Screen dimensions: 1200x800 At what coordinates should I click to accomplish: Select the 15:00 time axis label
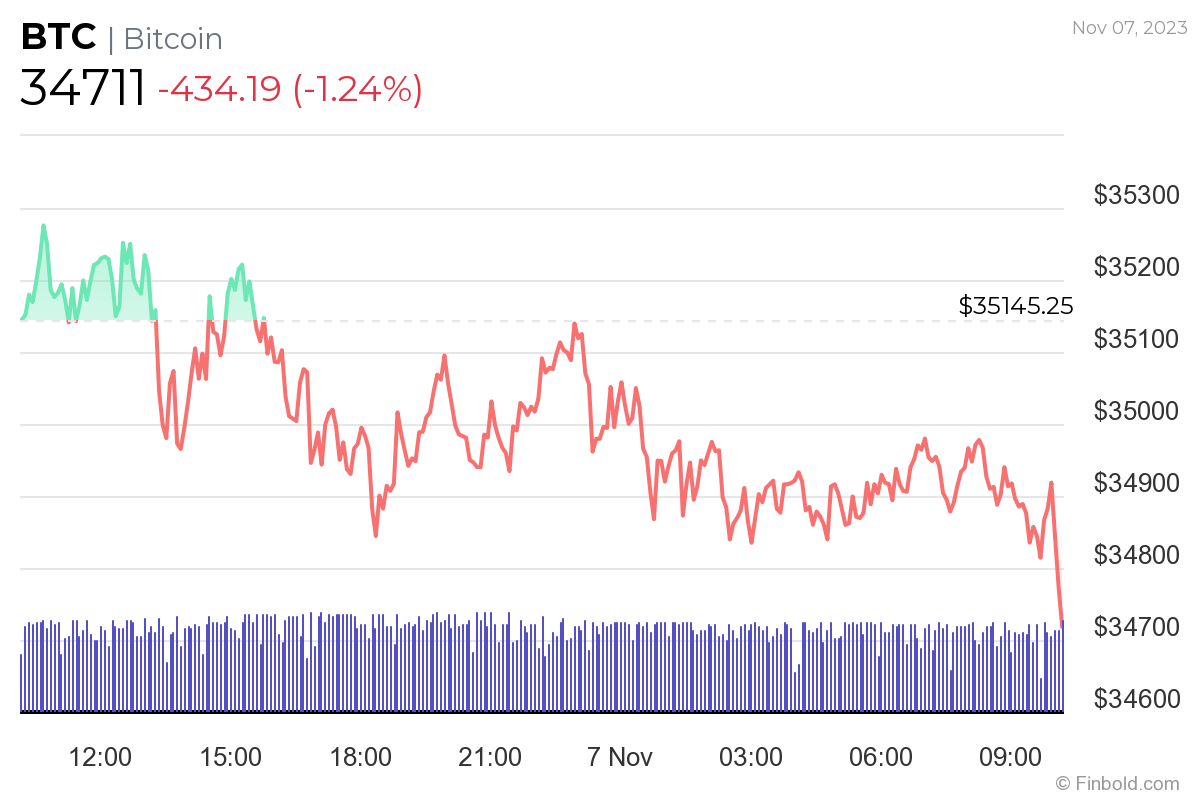[x=232, y=756]
